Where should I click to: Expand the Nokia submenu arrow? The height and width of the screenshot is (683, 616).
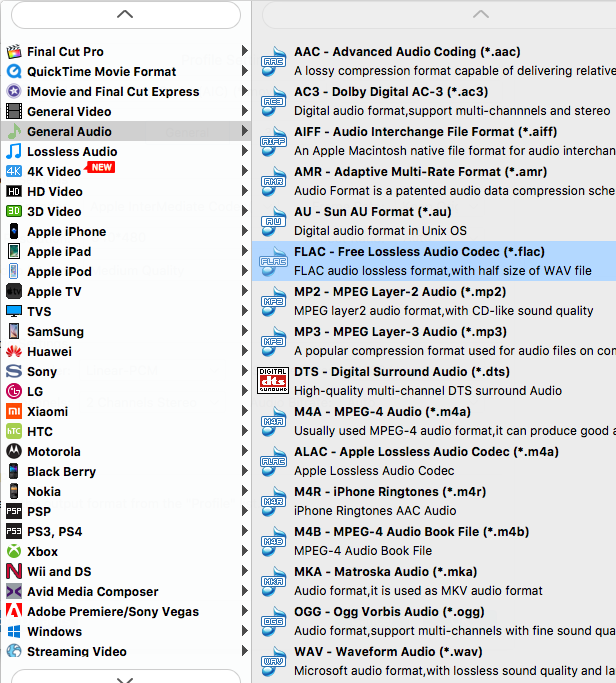[x=245, y=491]
